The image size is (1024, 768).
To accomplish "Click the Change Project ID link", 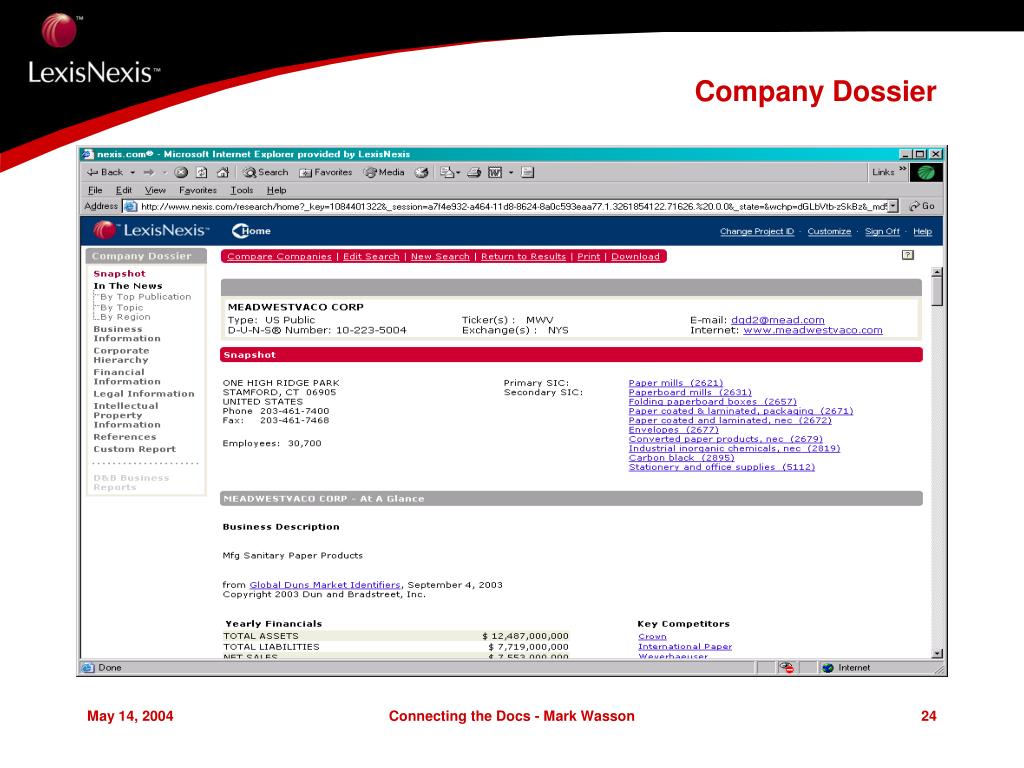I will click(x=757, y=231).
